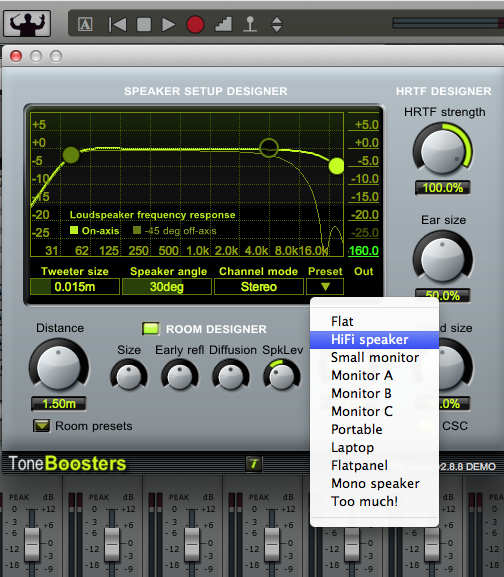Open the Room presets dropdown

42,426
